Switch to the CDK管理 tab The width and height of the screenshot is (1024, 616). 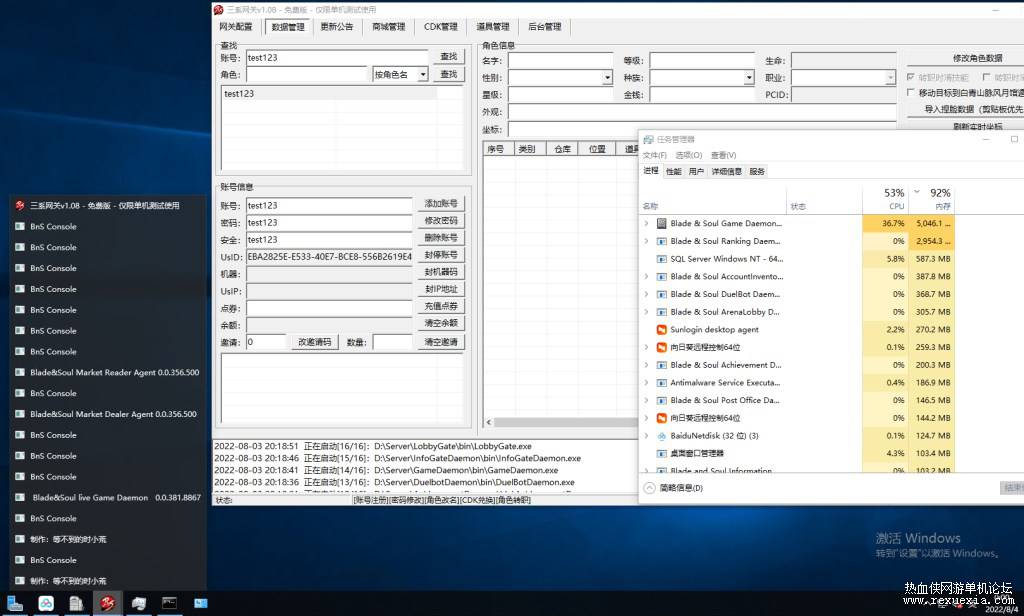pyautogui.click(x=441, y=27)
